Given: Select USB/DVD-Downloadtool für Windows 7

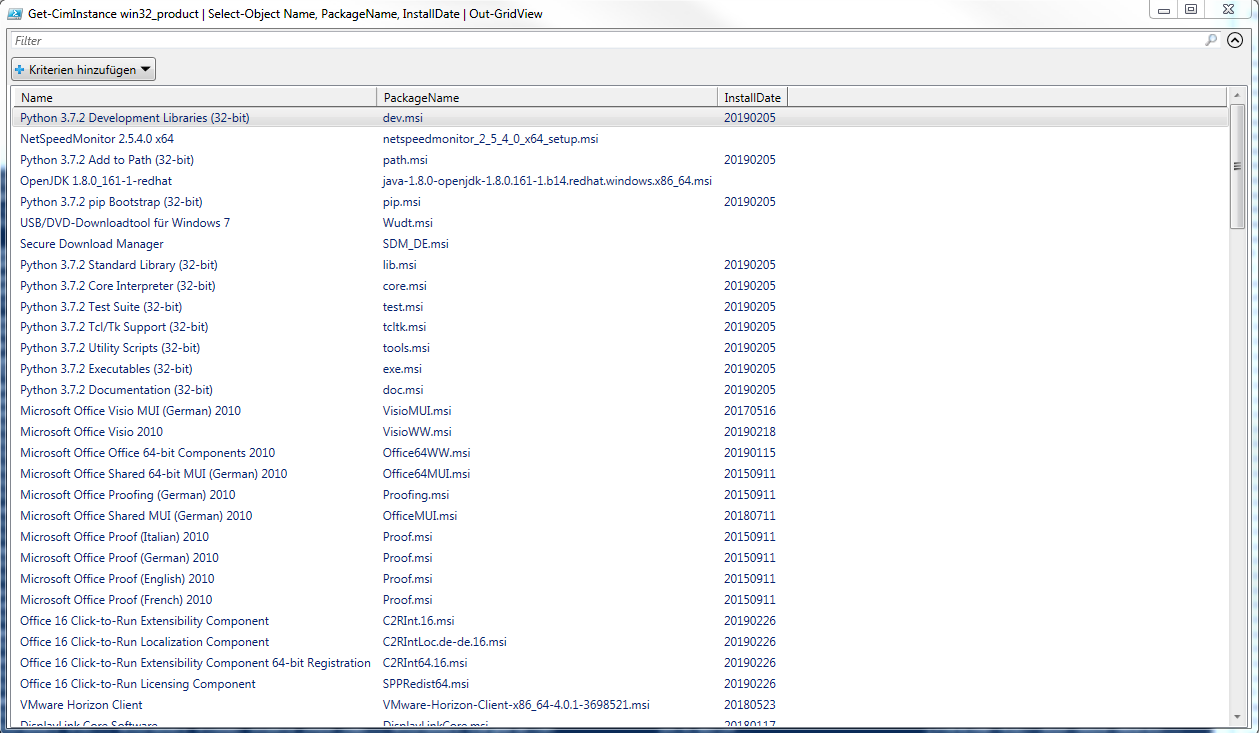Looking at the screenshot, I should [620, 223].
